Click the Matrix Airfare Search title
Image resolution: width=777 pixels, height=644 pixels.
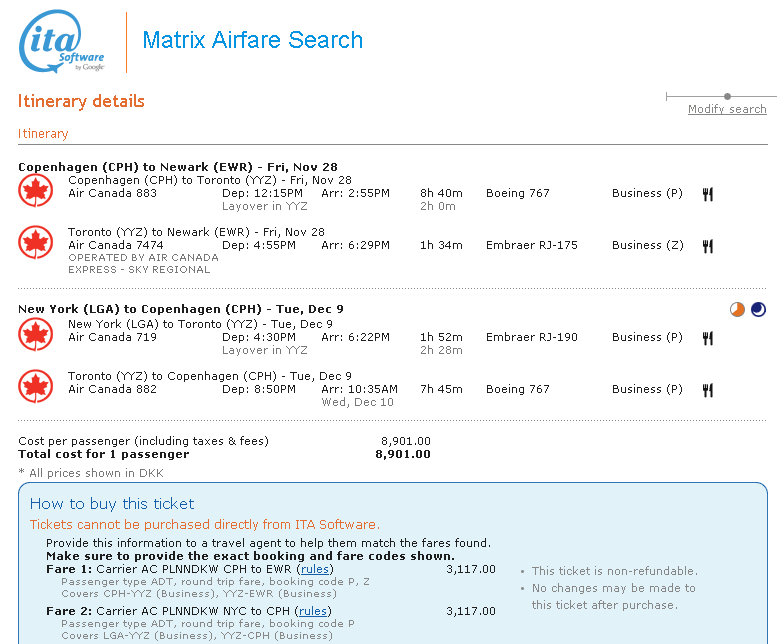tap(252, 41)
